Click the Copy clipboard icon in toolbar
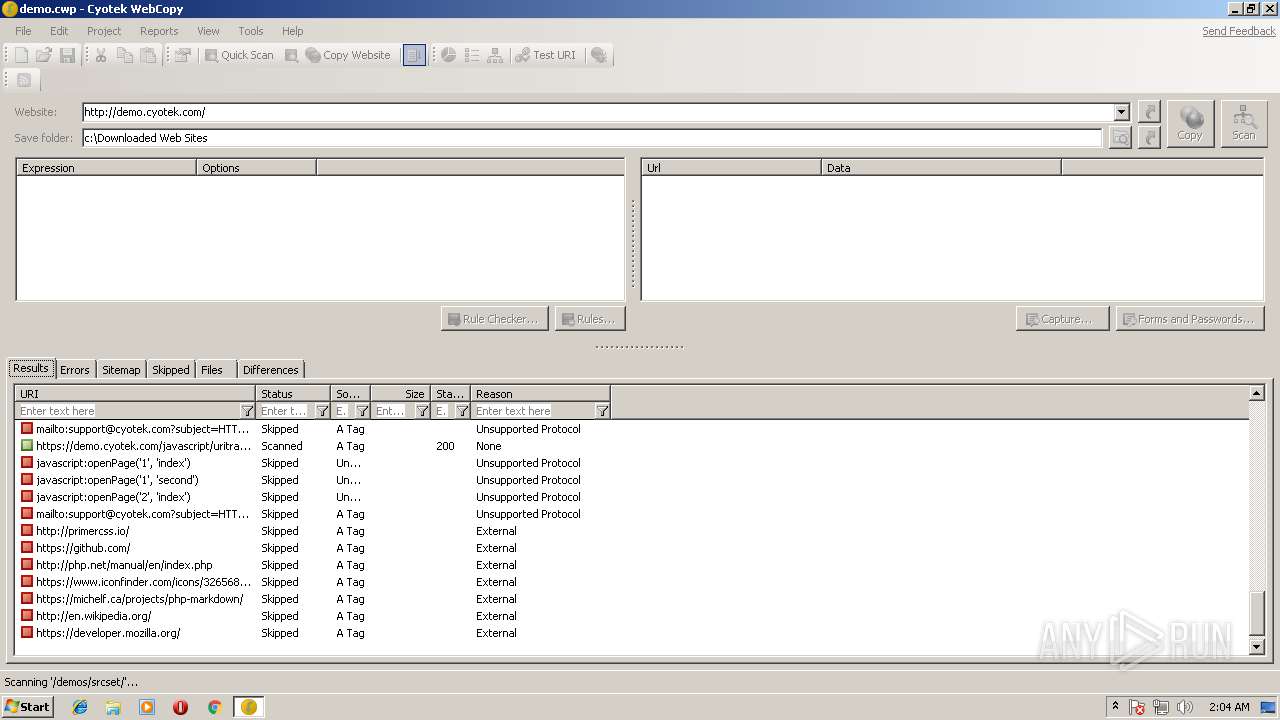Screen dimensions: 1280x720 coord(124,55)
